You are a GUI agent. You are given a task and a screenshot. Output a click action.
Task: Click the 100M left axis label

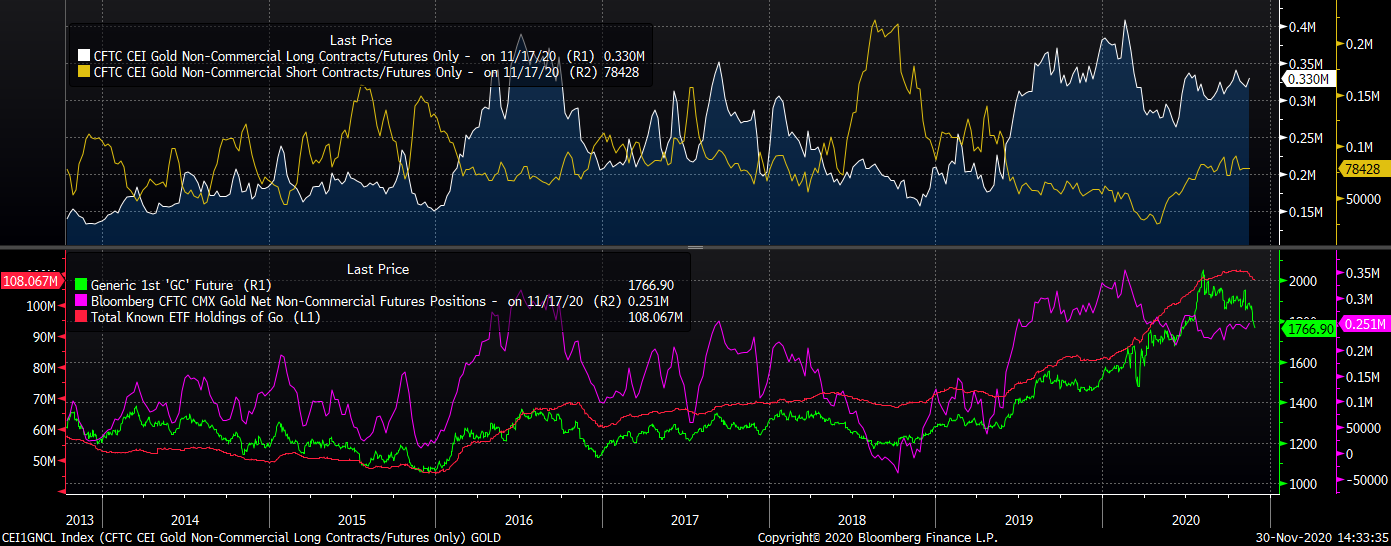point(41,306)
